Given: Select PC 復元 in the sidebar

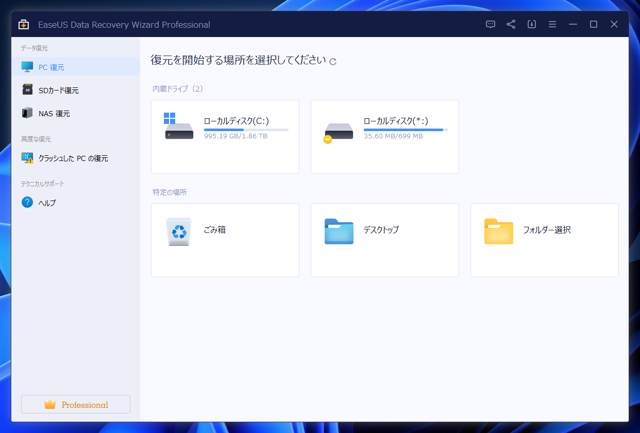Looking at the screenshot, I should point(76,67).
